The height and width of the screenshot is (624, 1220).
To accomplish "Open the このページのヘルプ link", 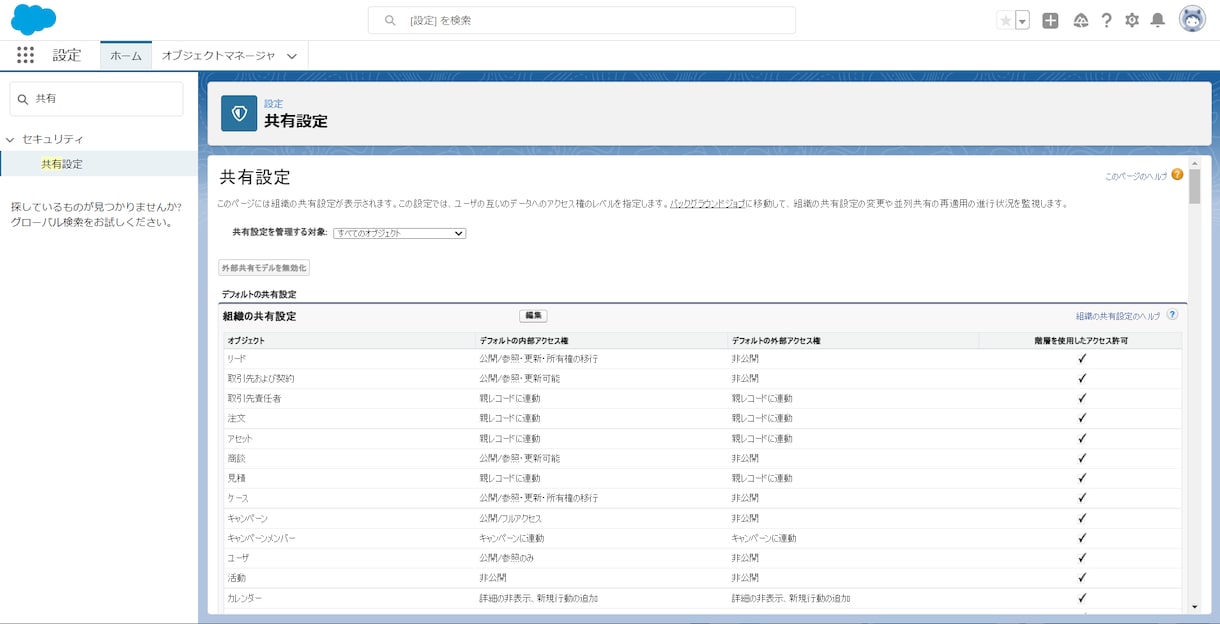I will pos(1136,176).
